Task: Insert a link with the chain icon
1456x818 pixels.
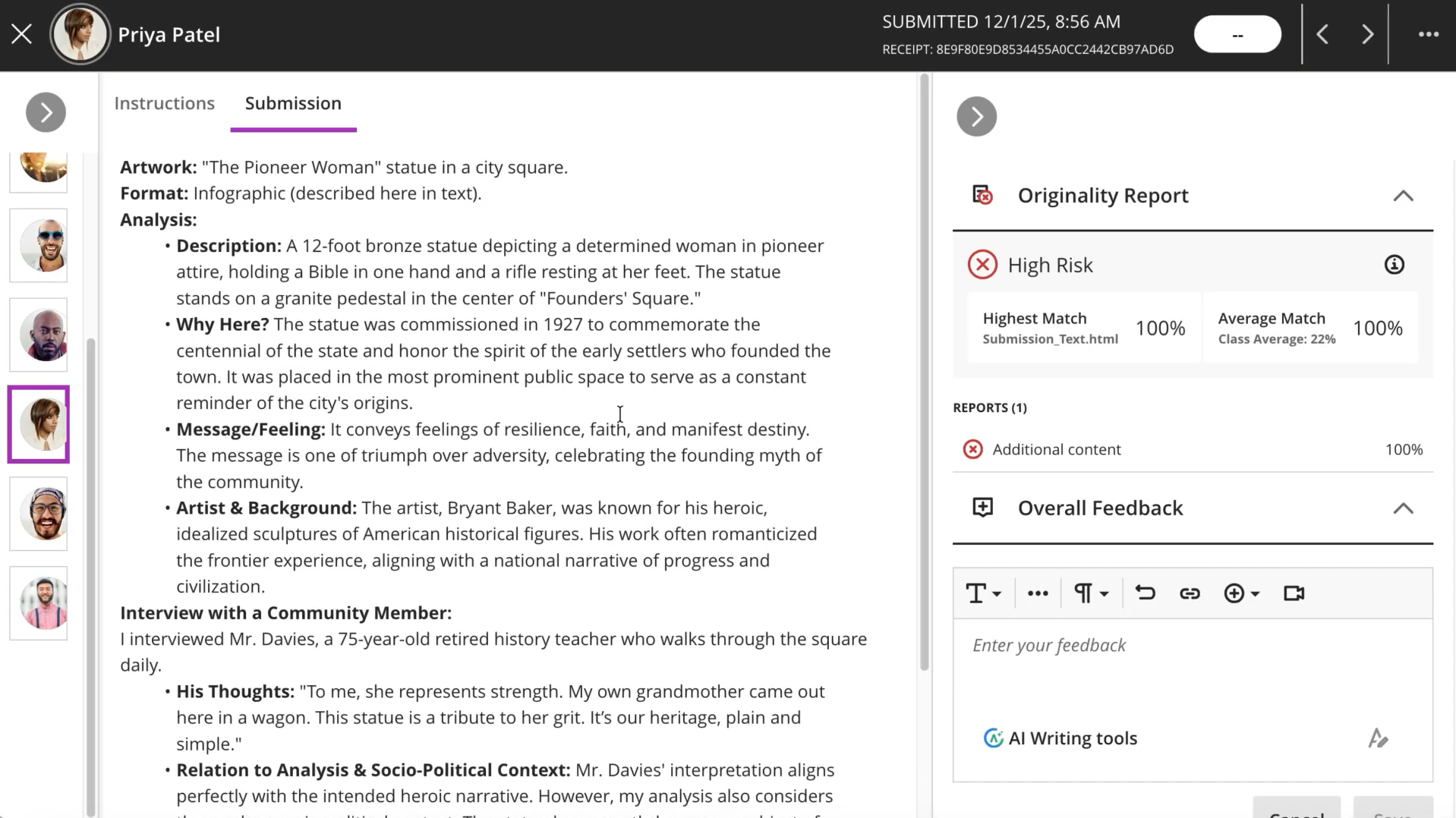Action: pos(1190,593)
